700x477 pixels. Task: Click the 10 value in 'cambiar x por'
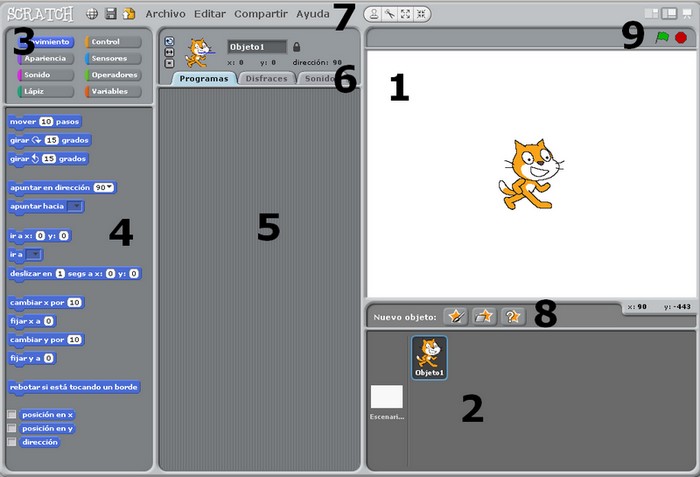[x=74, y=302]
